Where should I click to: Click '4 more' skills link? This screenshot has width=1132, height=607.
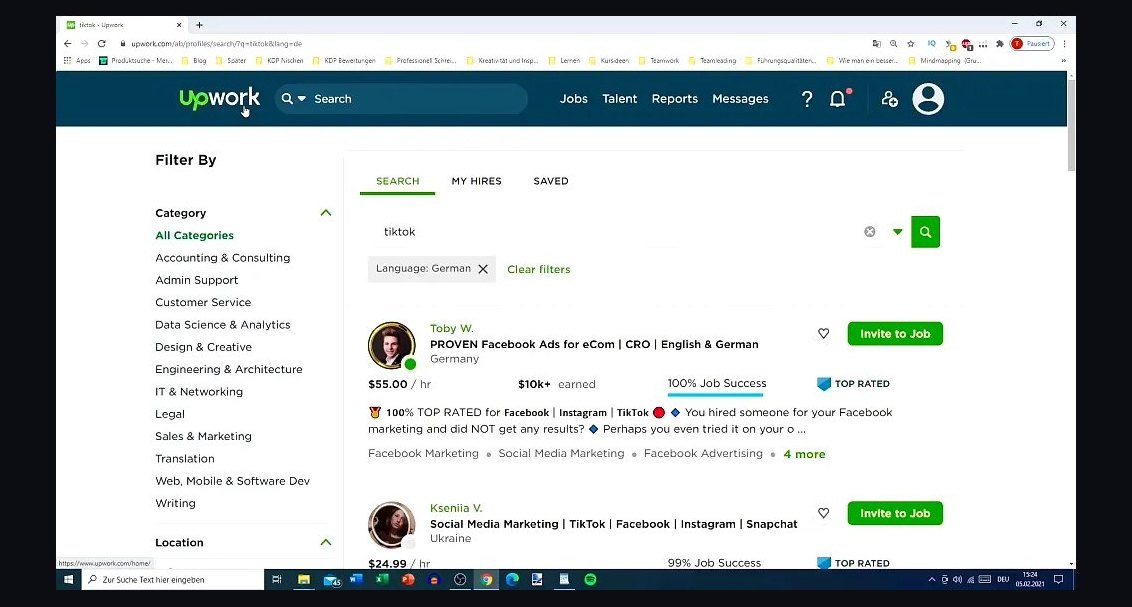(804, 454)
